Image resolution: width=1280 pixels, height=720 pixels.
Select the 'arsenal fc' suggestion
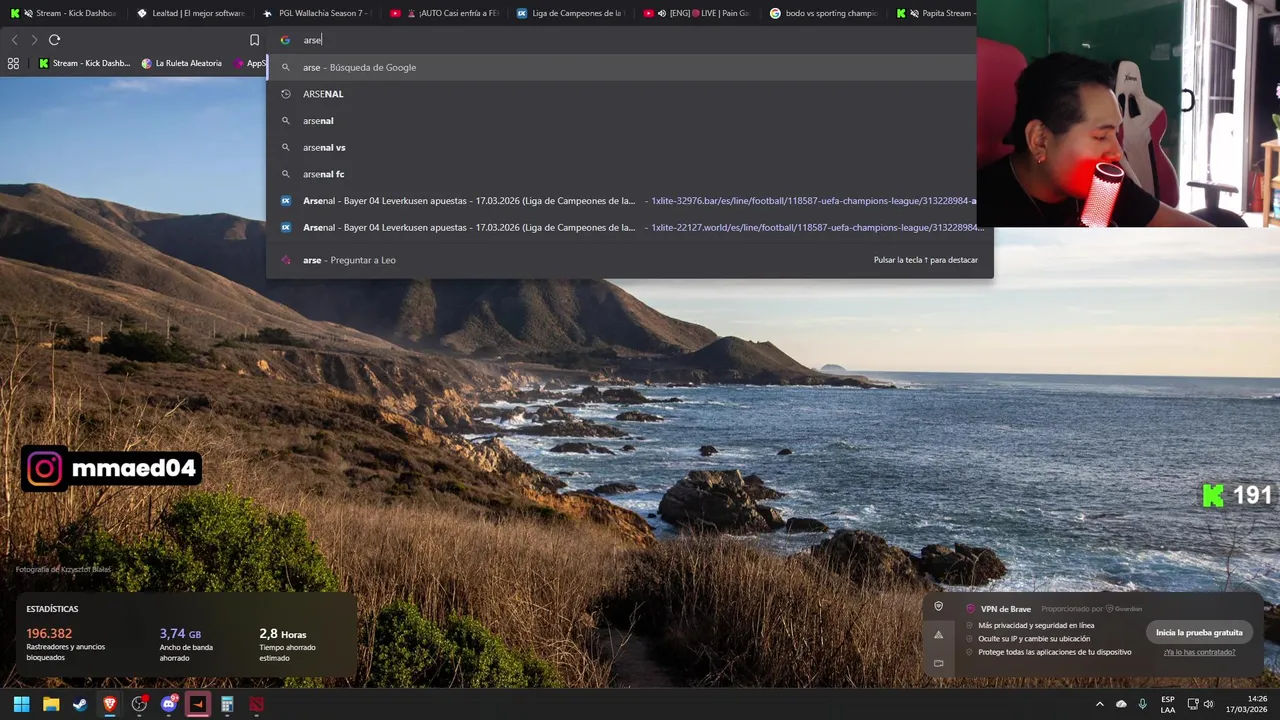[x=629, y=174]
